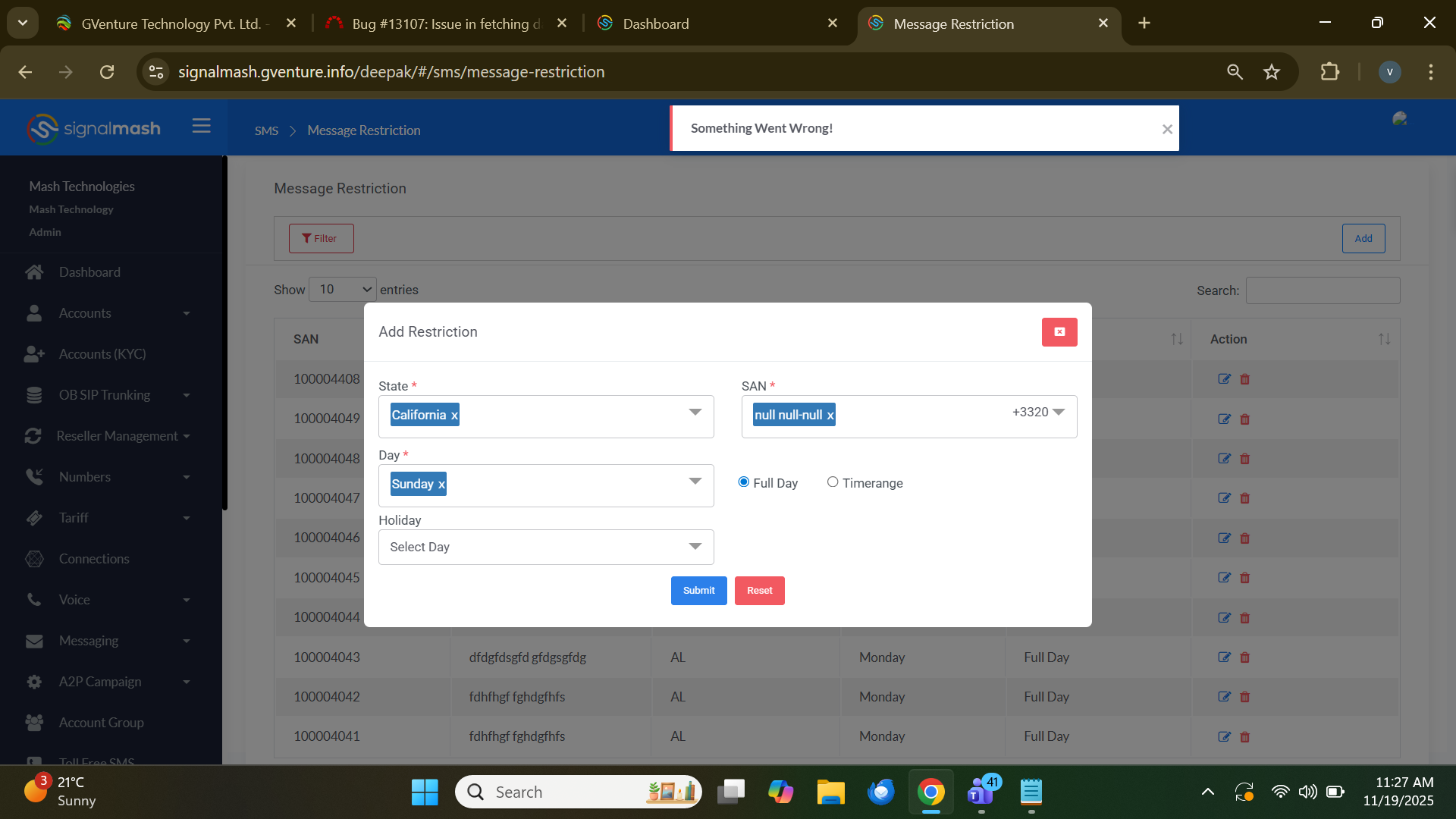Click the blue Submit button
The width and height of the screenshot is (1456, 819).
(x=698, y=591)
